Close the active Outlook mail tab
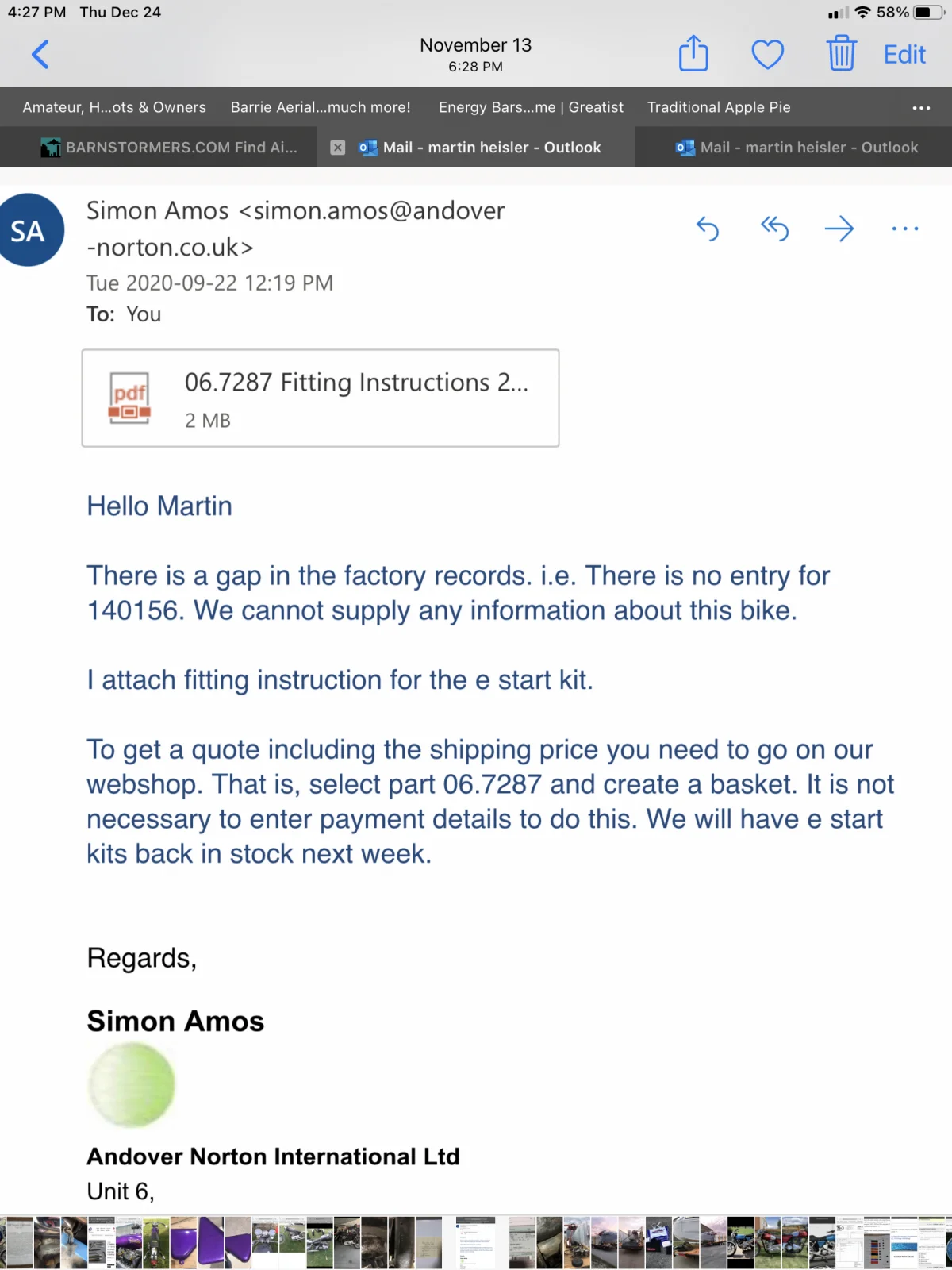This screenshot has height=1270, width=952. click(338, 148)
